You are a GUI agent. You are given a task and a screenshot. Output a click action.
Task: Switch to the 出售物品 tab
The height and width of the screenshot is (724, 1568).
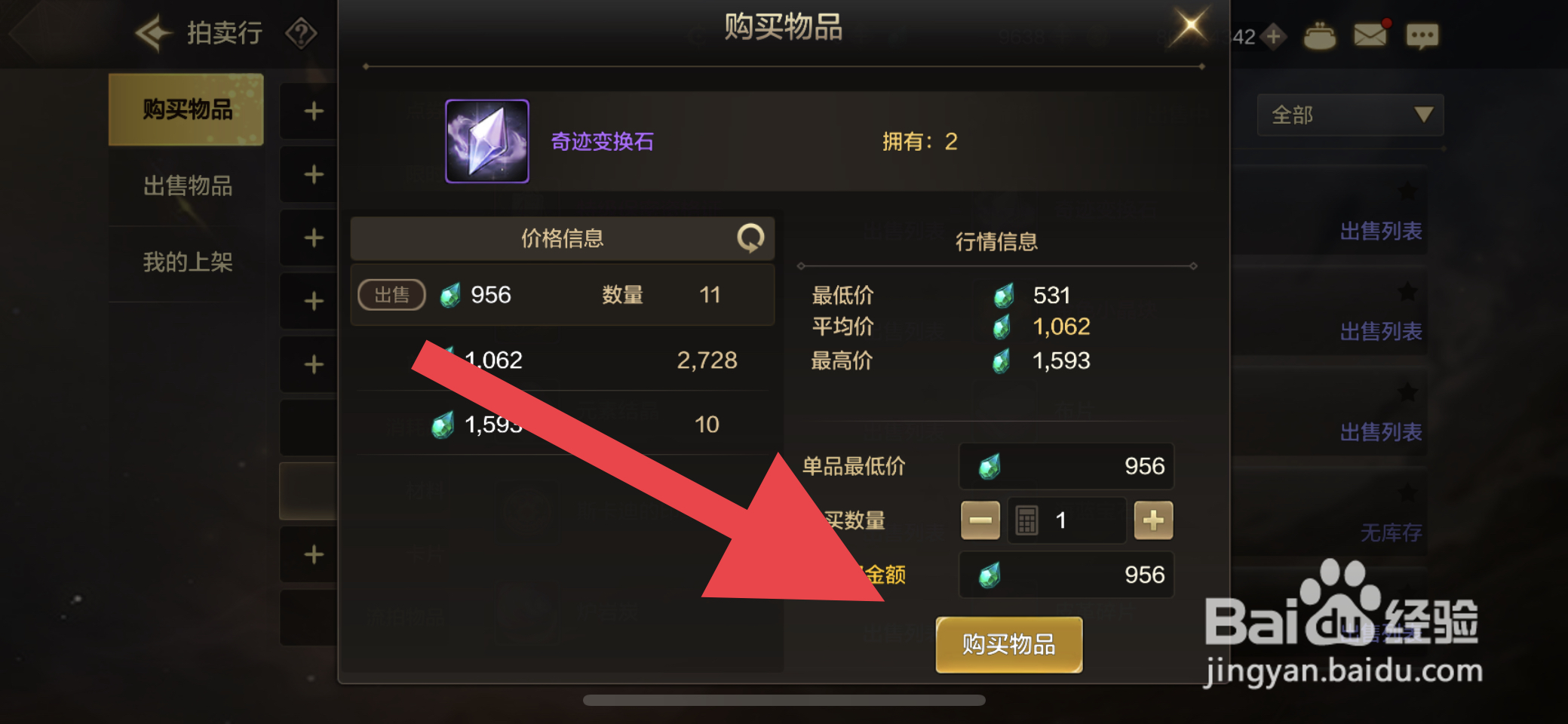tap(187, 186)
